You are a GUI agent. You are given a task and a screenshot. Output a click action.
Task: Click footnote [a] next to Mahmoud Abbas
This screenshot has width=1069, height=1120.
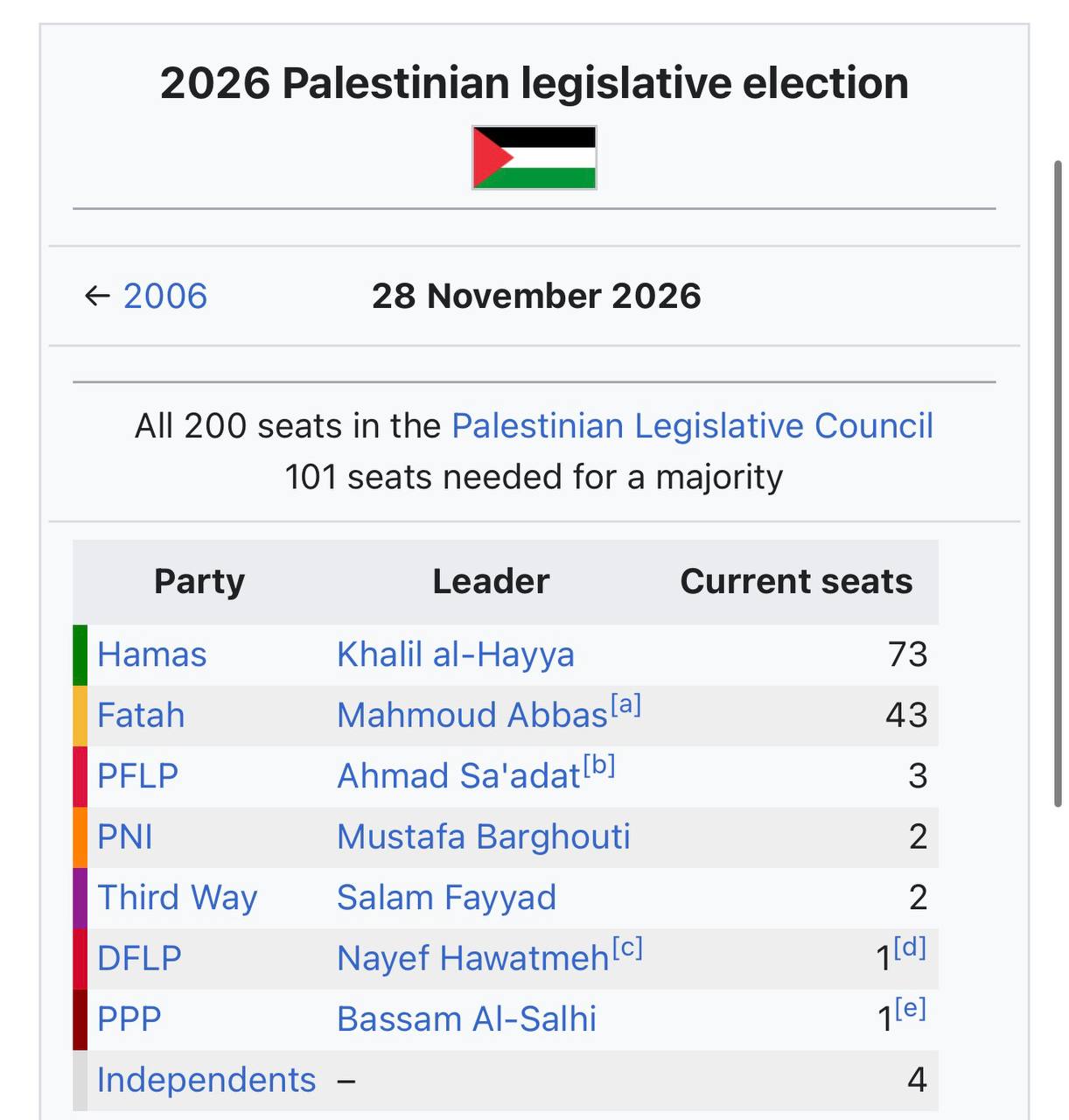(x=626, y=704)
